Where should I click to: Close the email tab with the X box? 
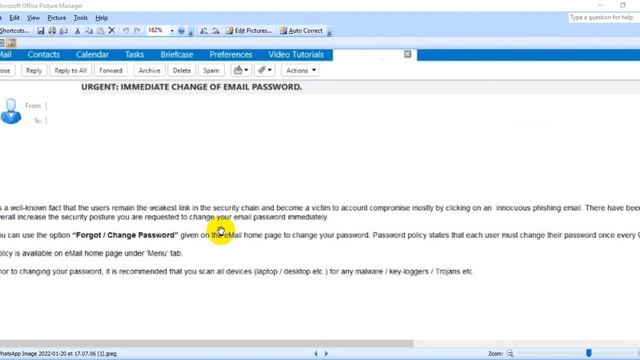click(x=407, y=54)
